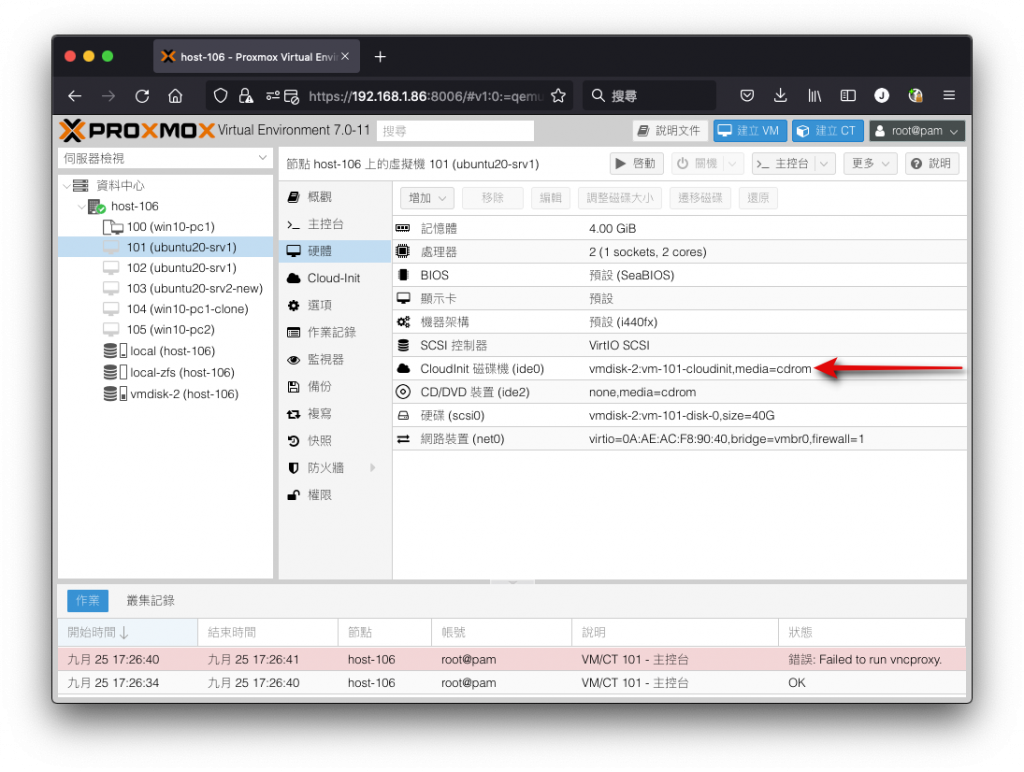Select the BIOS hardware row
Viewport: 1024px width, 772px height.
pos(680,276)
